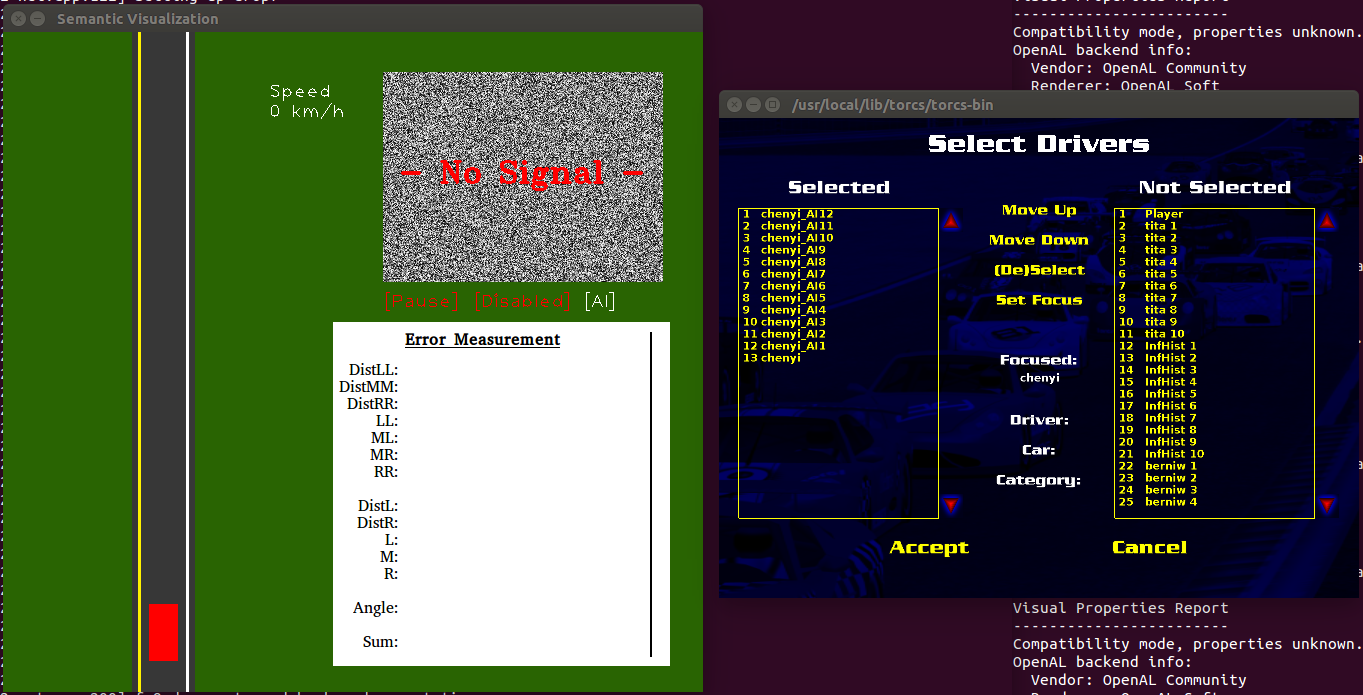Click the Selected list's up arrow
The height and width of the screenshot is (695, 1363).
click(x=951, y=221)
